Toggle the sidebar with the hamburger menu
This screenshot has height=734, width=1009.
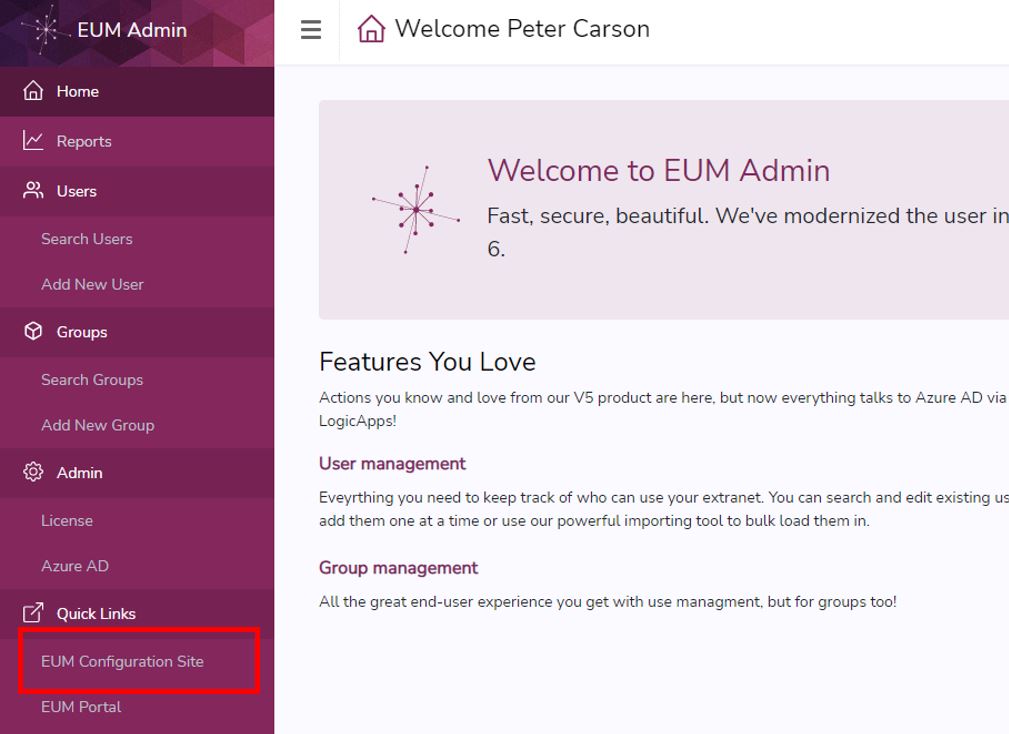[x=310, y=30]
